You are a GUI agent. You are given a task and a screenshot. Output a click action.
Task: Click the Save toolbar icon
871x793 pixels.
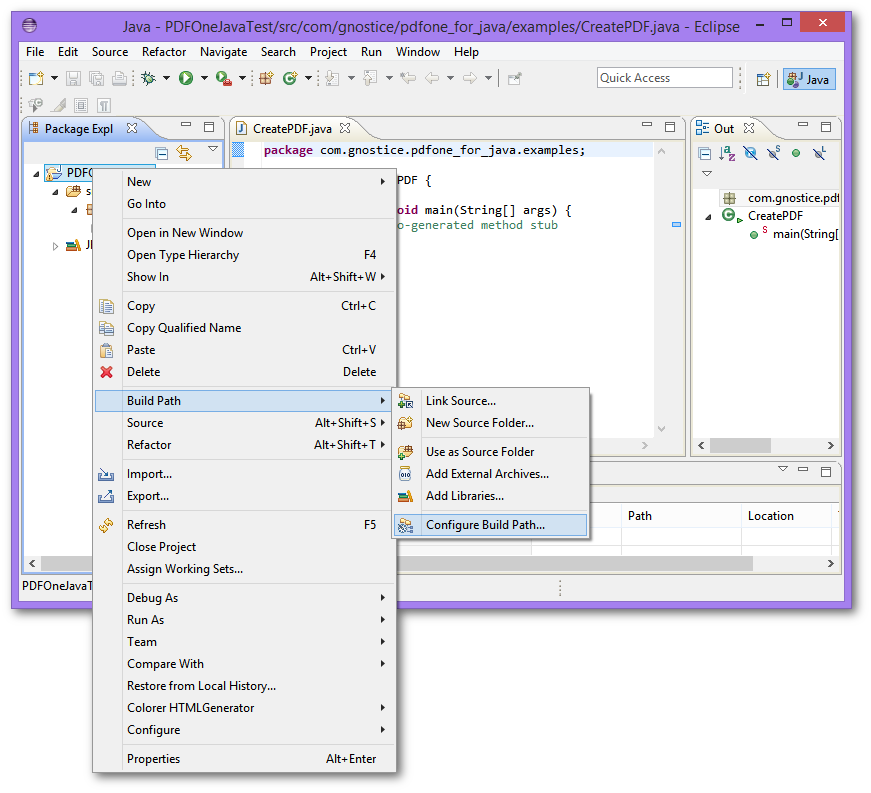(73, 78)
